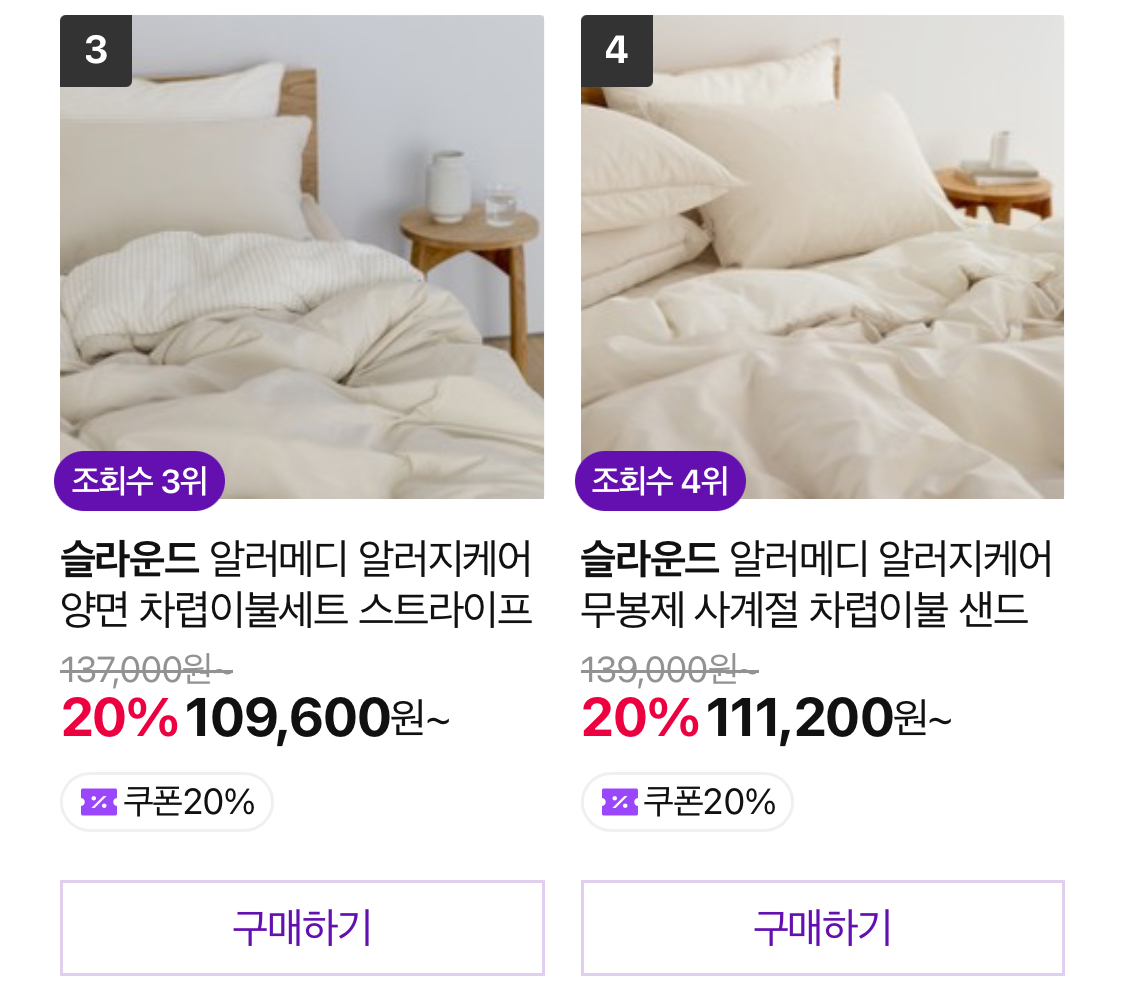Click the crossed-out 137,000원 original price

coord(147,667)
